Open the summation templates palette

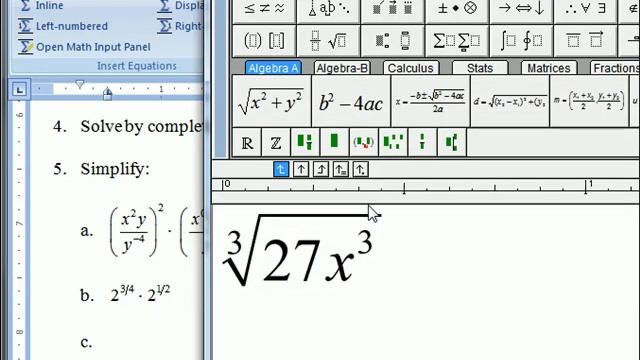tap(456, 40)
